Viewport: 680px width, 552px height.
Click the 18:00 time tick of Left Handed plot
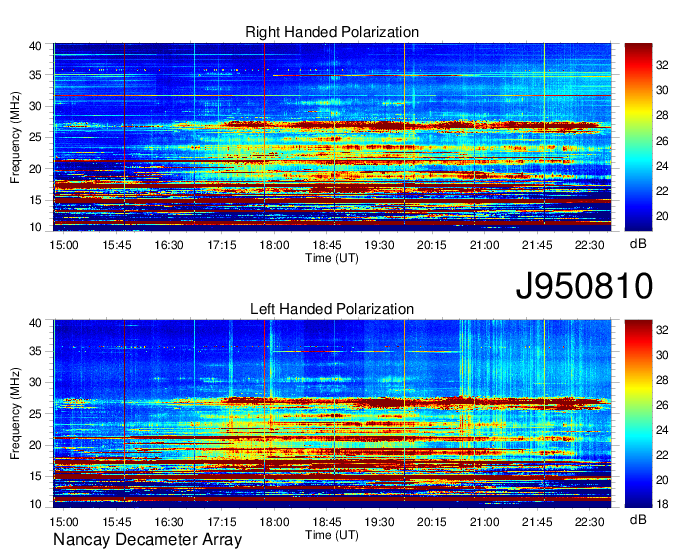pyautogui.click(x=274, y=522)
